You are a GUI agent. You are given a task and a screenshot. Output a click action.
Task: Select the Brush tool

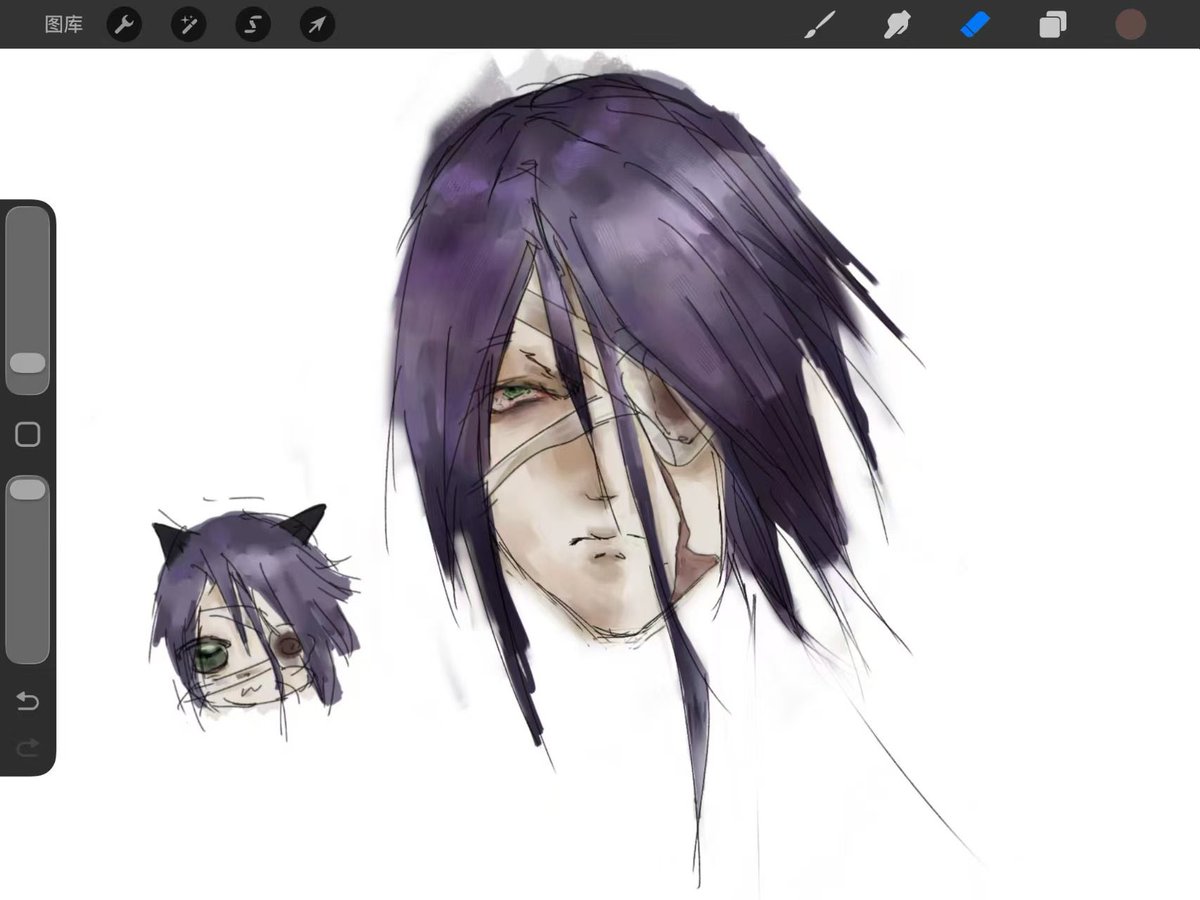[x=821, y=24]
